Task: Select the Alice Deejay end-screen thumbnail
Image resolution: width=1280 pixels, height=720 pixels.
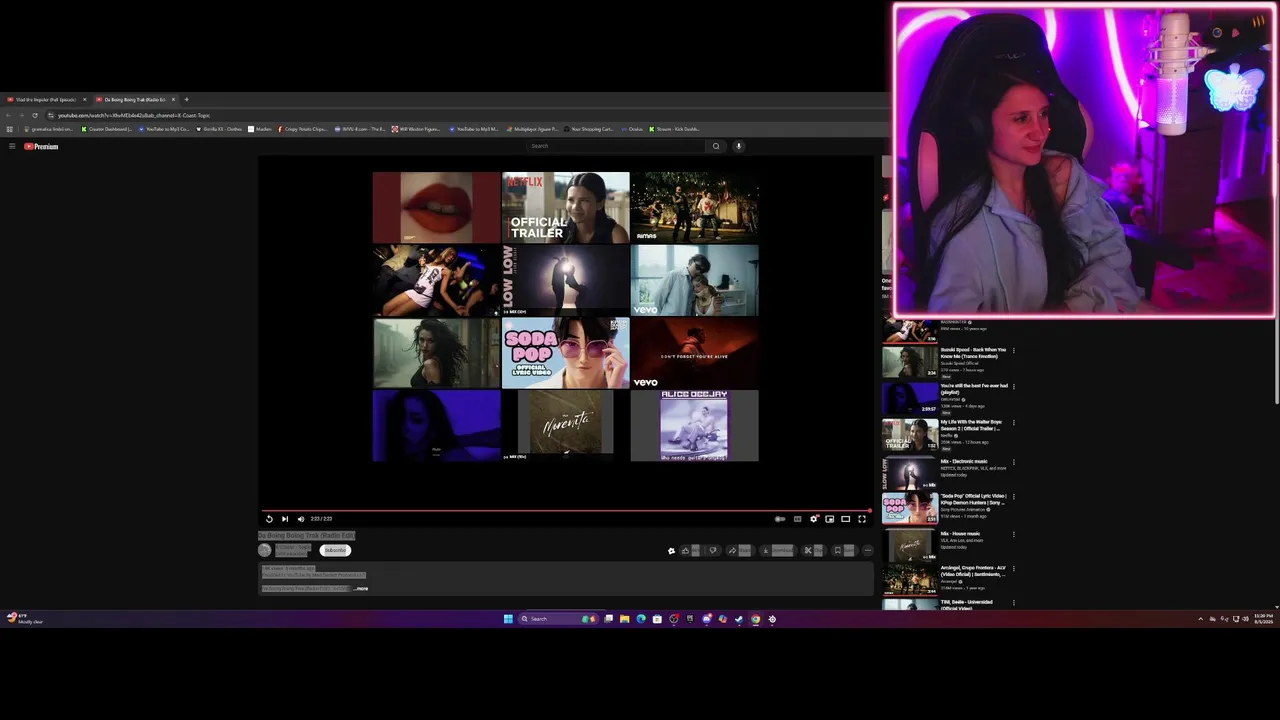Action: pyautogui.click(x=694, y=426)
